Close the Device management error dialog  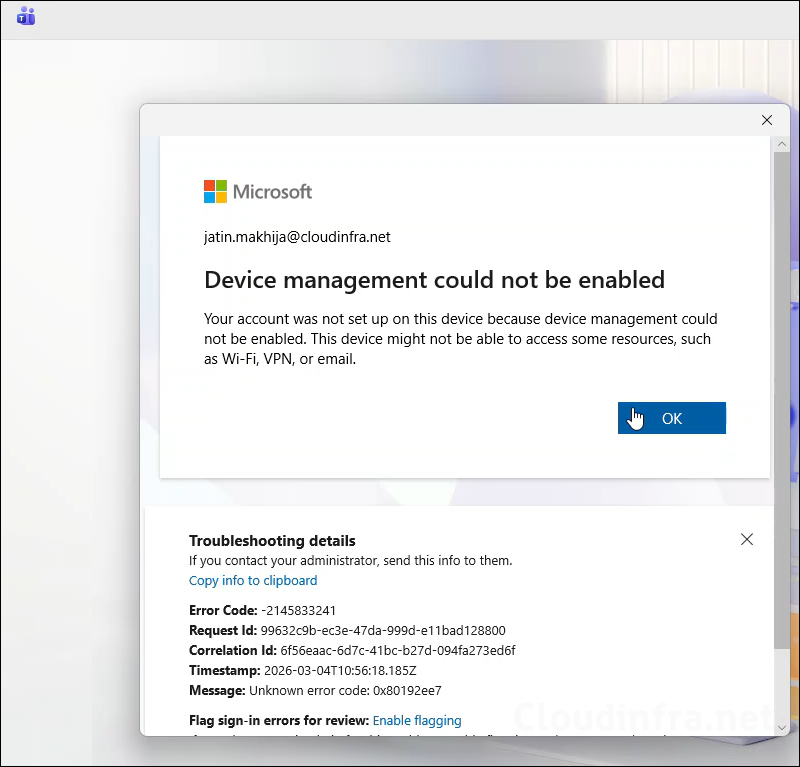[x=767, y=120]
